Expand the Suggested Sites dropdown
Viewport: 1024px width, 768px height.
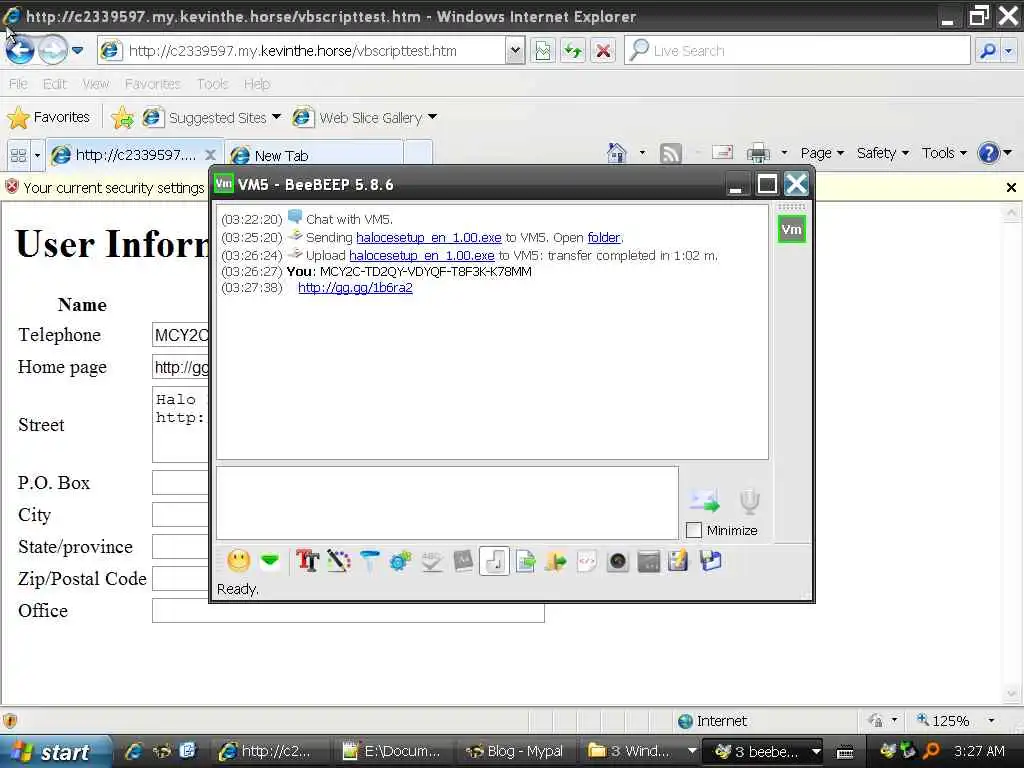[276, 117]
